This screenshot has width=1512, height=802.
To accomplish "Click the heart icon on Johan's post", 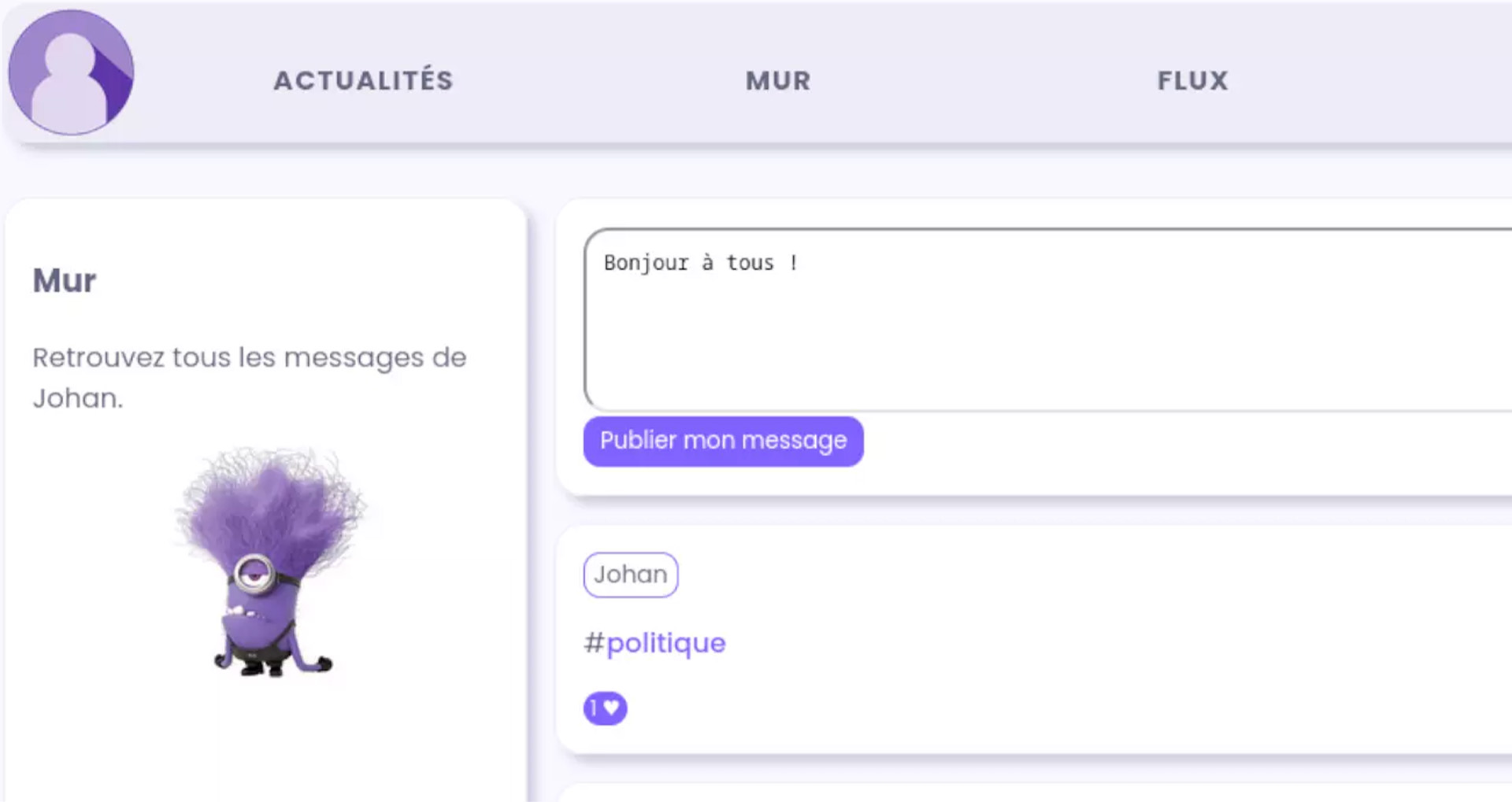I will pos(612,708).
